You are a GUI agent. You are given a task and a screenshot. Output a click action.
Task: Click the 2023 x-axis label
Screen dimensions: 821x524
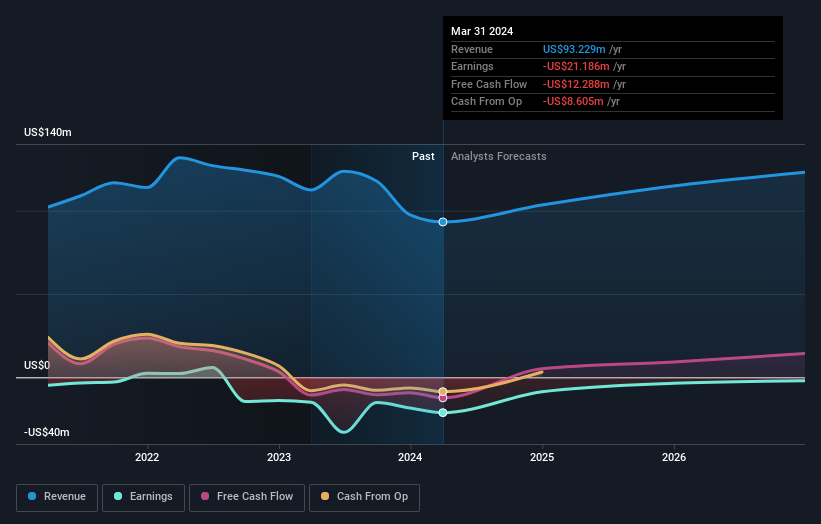[279, 458]
